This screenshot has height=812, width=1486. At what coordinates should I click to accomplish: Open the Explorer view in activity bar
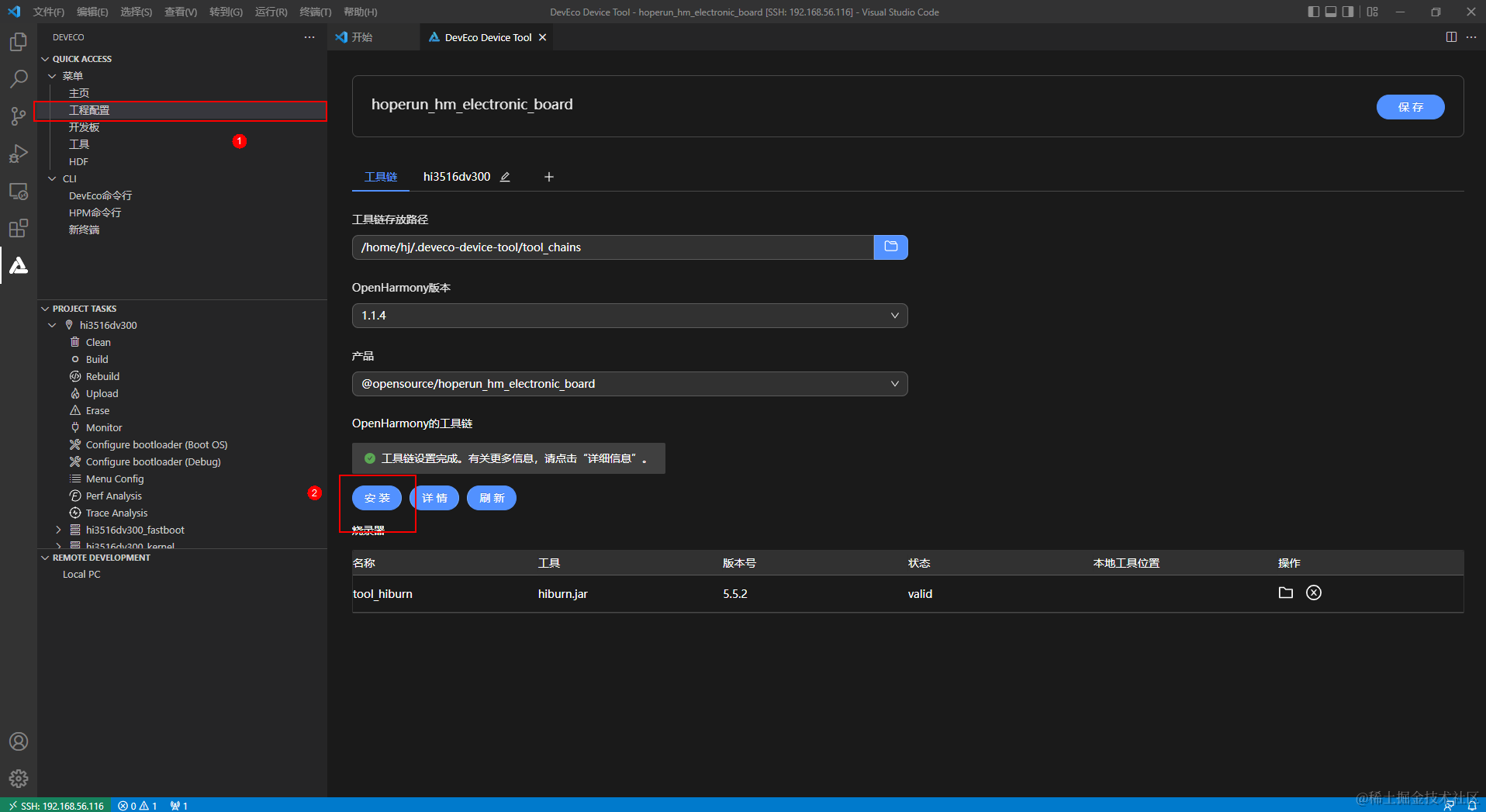pos(19,42)
